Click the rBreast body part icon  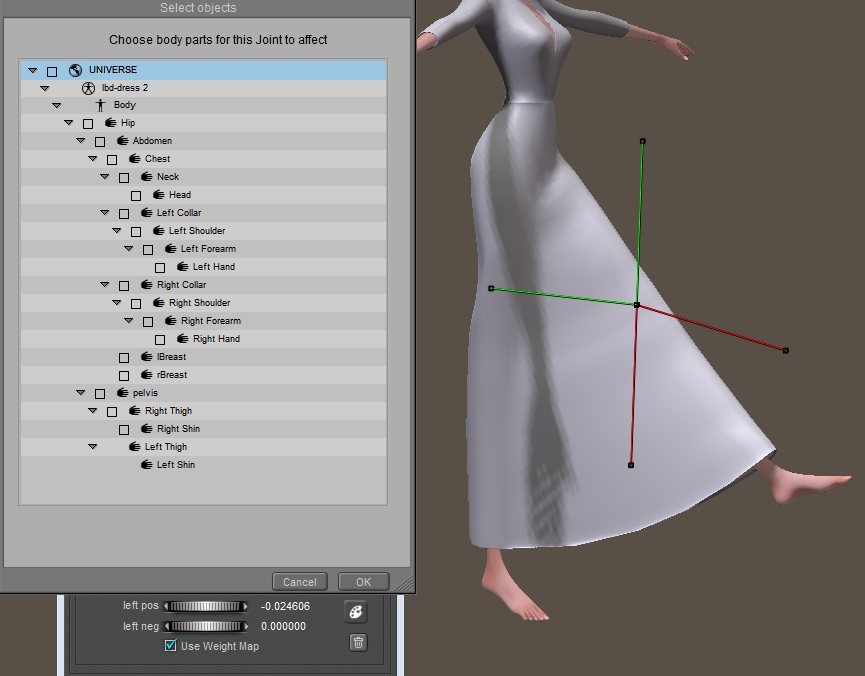(146, 375)
